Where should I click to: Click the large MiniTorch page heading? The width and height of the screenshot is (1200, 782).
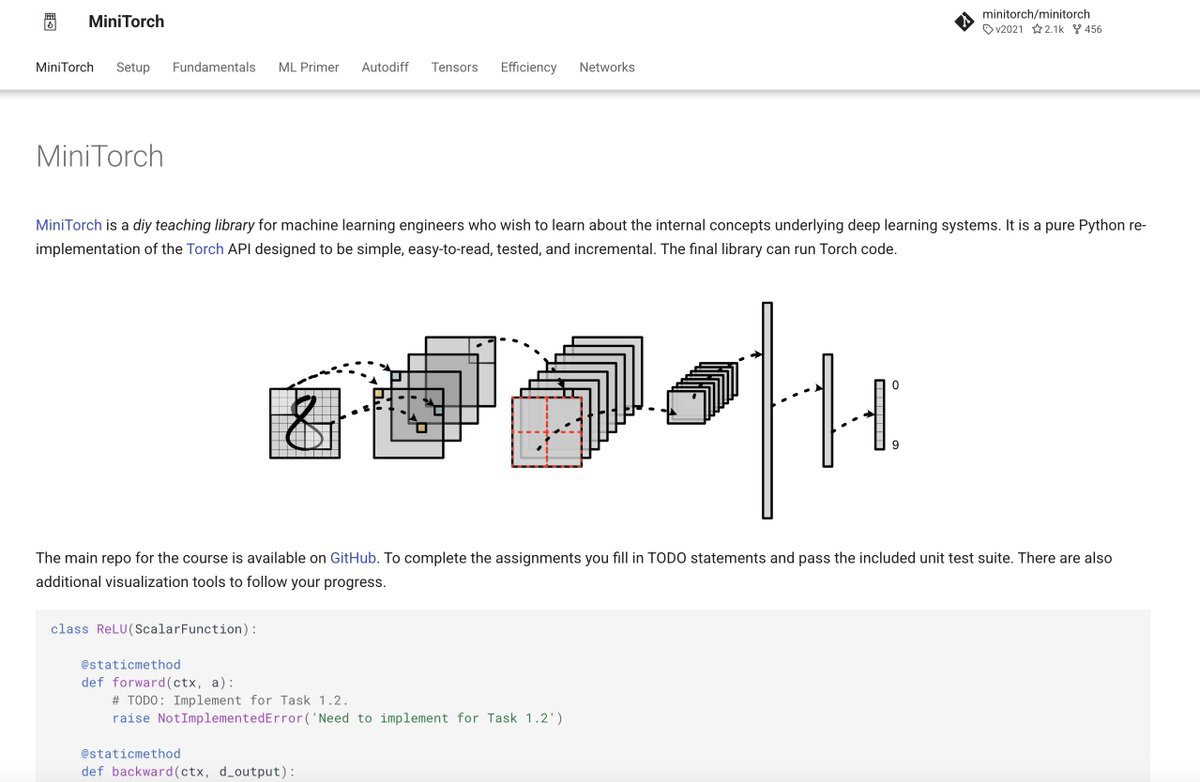tap(100, 157)
